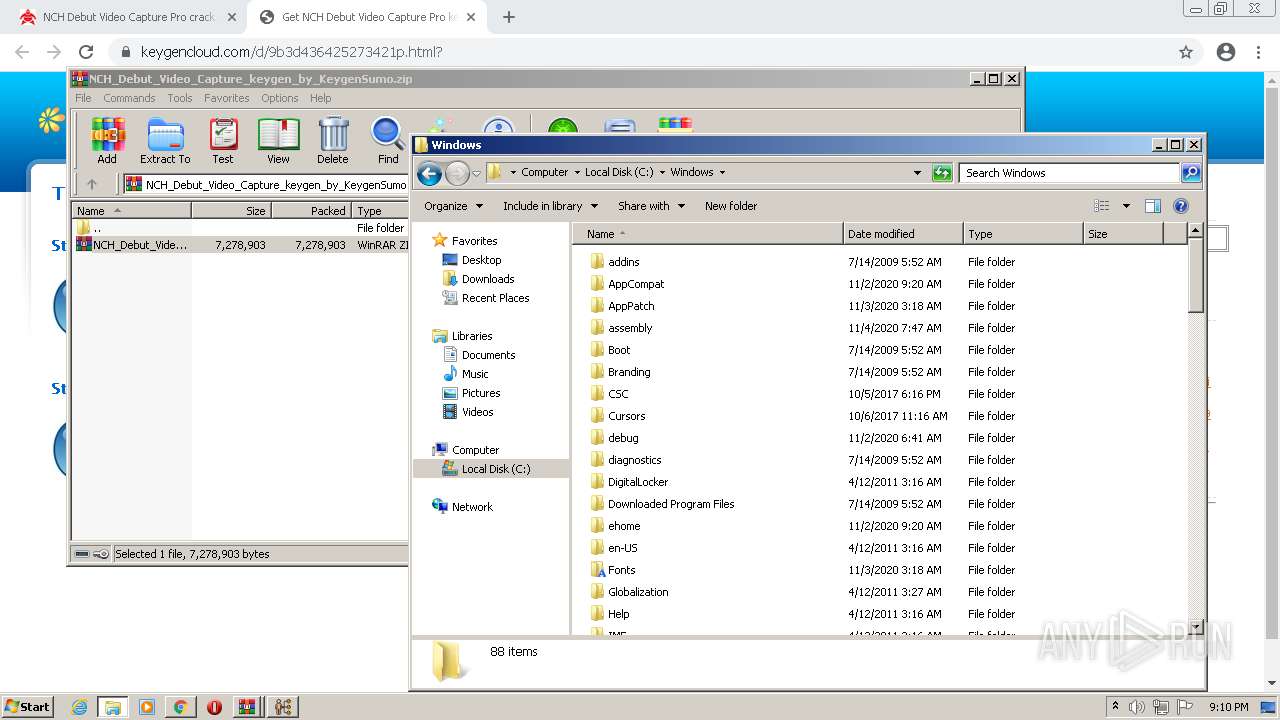Sort Explorer list by Type column

1023,234
